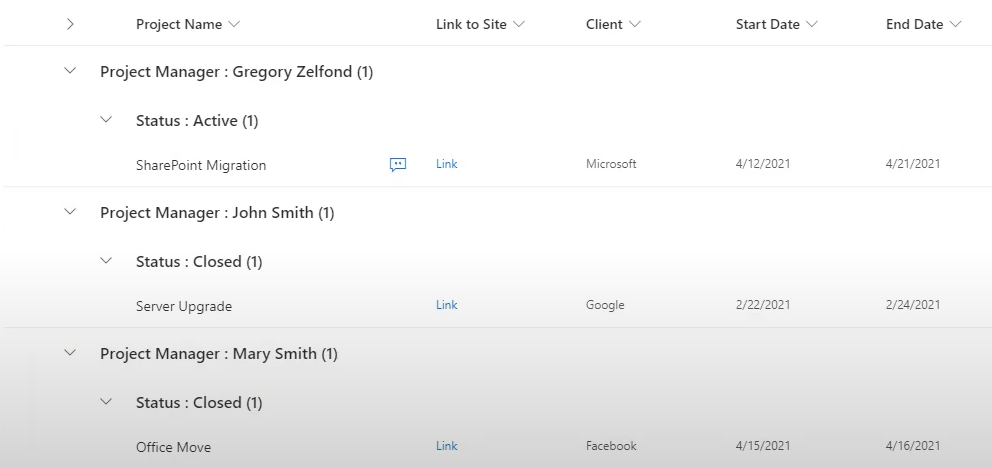Collapse Project Manager Gregory Zelfond group

tap(70, 72)
